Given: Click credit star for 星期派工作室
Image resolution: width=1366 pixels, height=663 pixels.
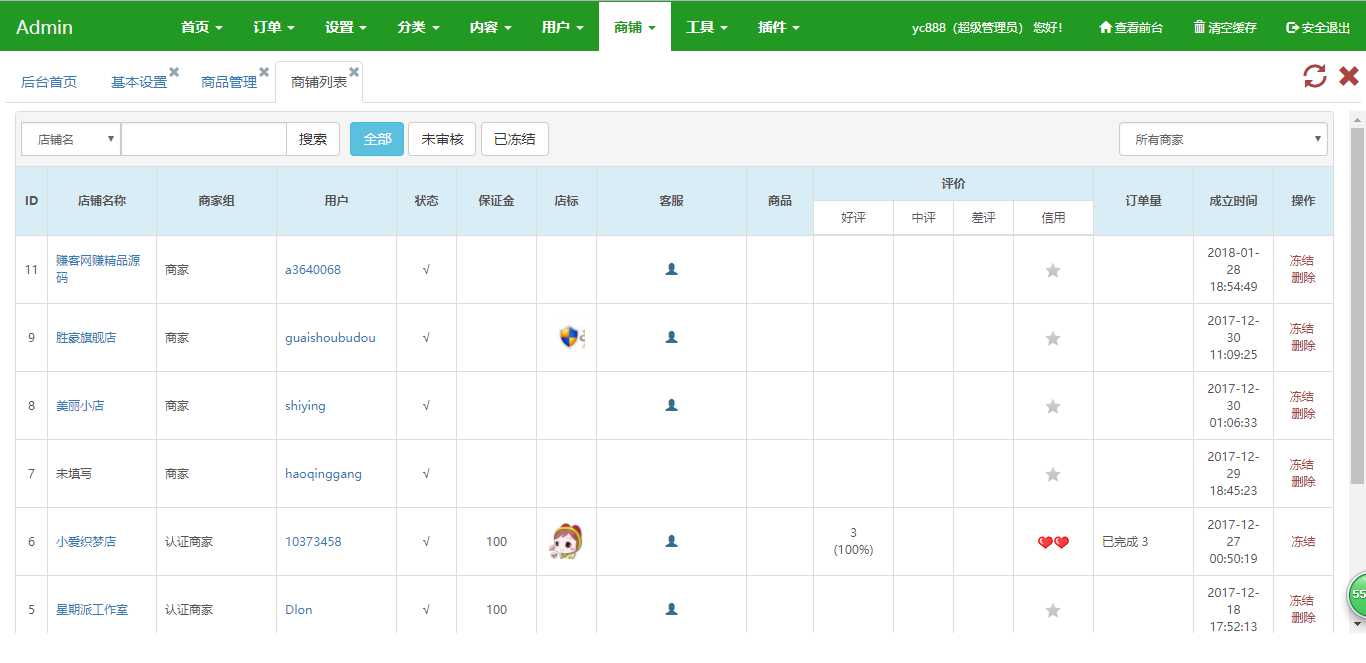Looking at the screenshot, I should pyautogui.click(x=1053, y=610).
